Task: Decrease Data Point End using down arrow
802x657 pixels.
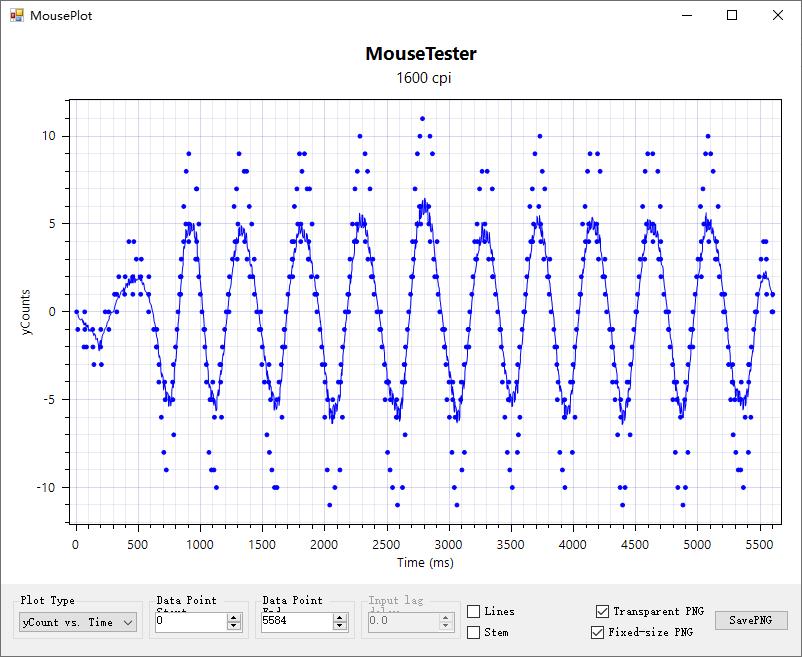Action: pyautogui.click(x=340, y=626)
